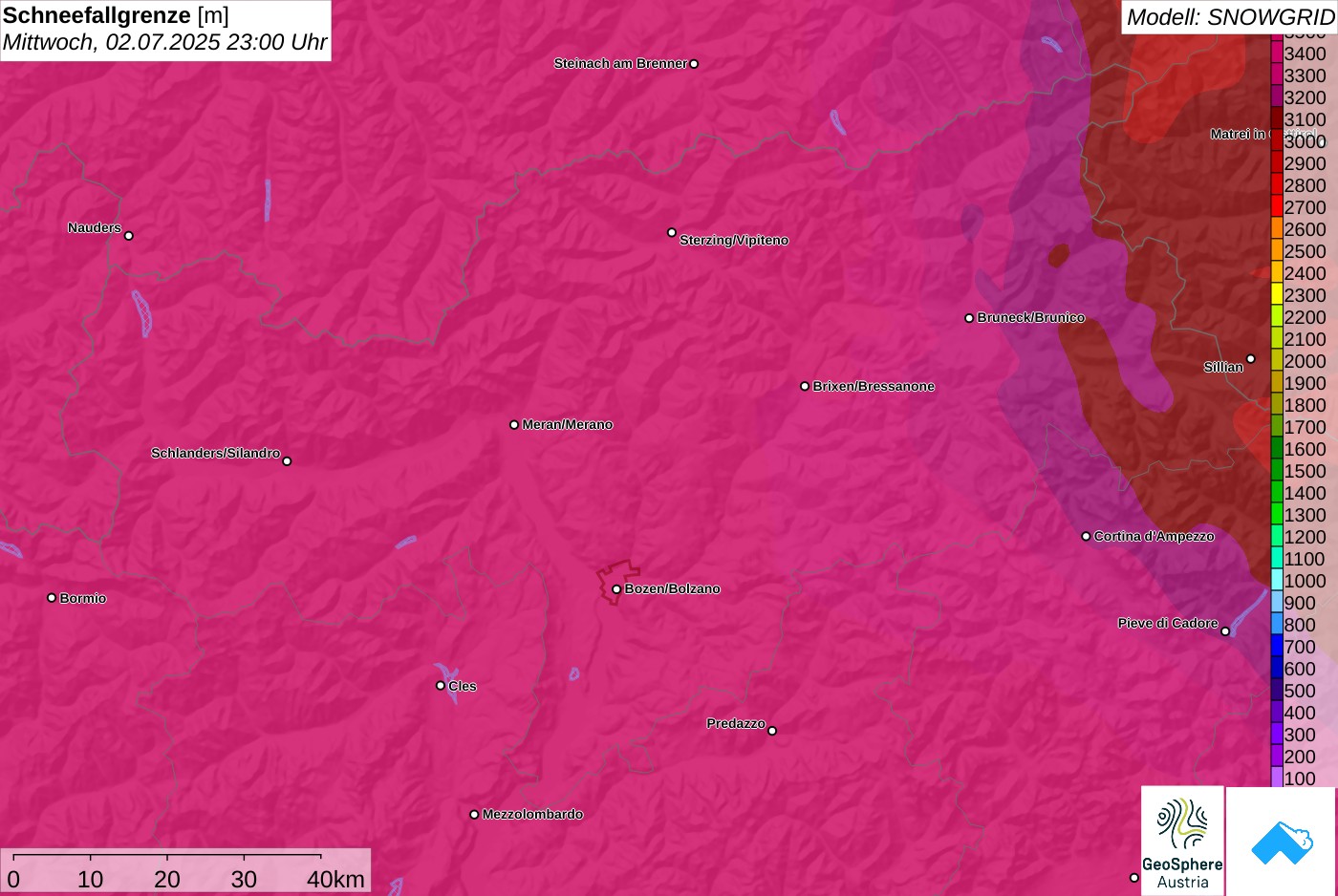
Task: Click the Bozen/Bolzano label text
Action: pyautogui.click(x=673, y=589)
